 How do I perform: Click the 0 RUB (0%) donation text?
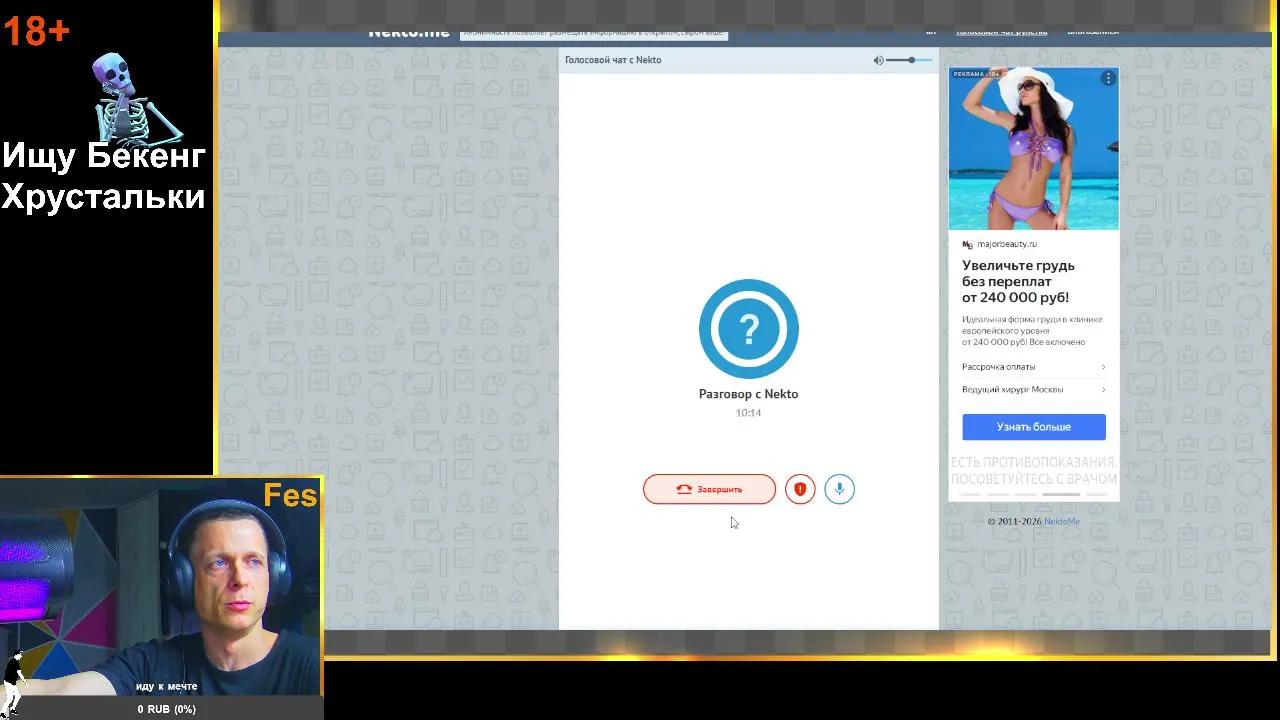tap(167, 709)
